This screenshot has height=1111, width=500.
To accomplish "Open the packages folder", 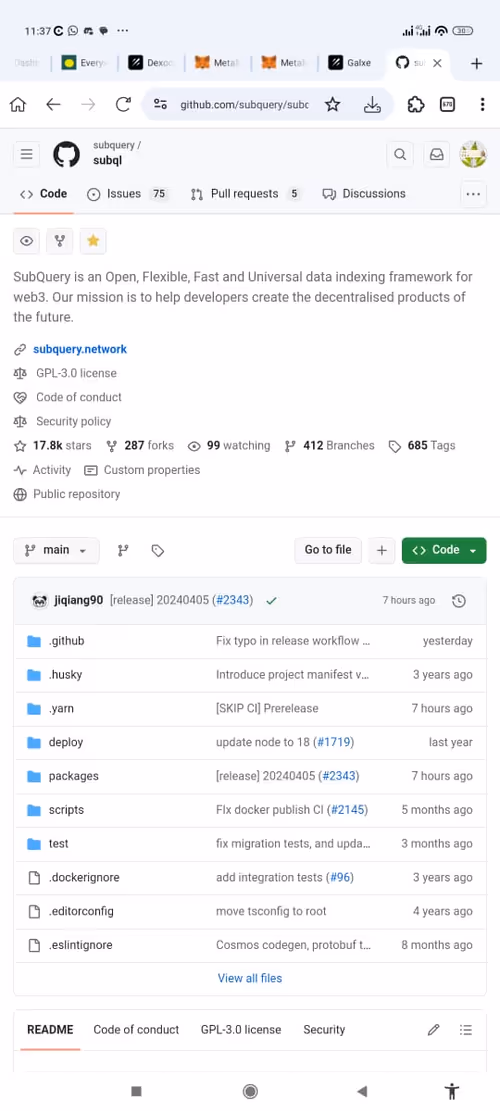I will click(74, 777).
